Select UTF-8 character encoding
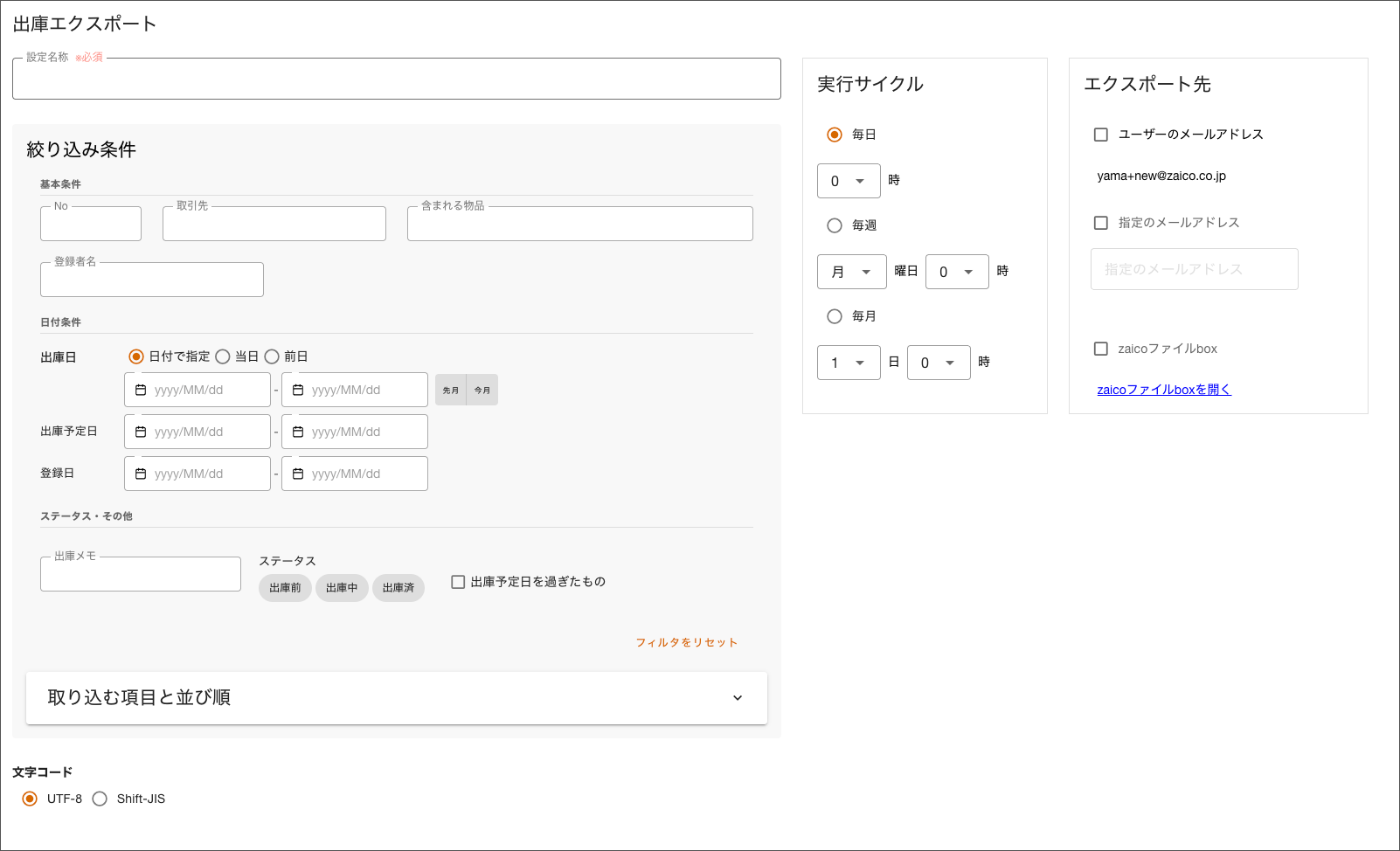1400x851 pixels. (30, 799)
